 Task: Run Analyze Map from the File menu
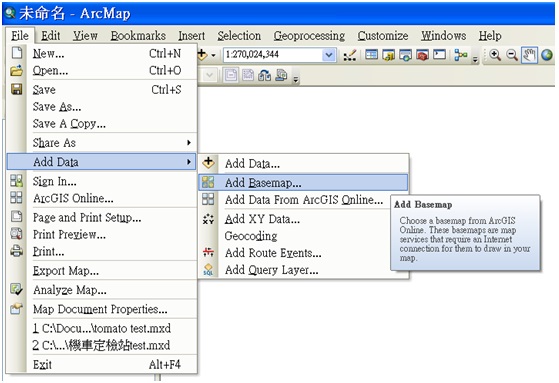click(102, 290)
